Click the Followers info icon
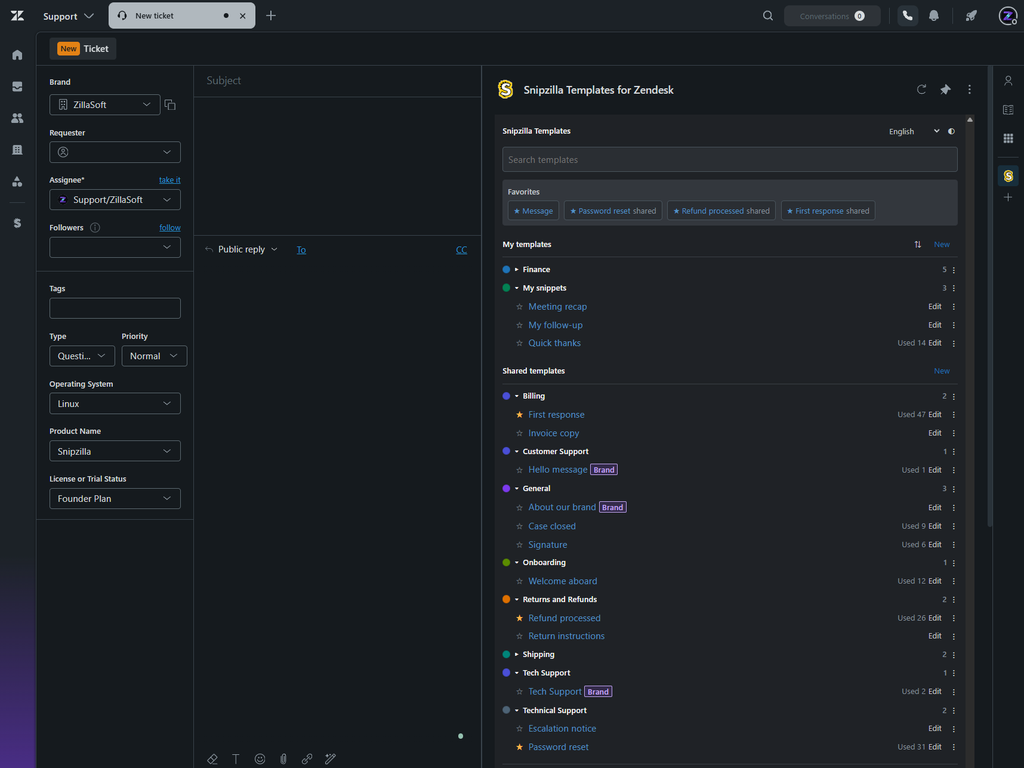The width and height of the screenshot is (1024, 768). pos(95,228)
